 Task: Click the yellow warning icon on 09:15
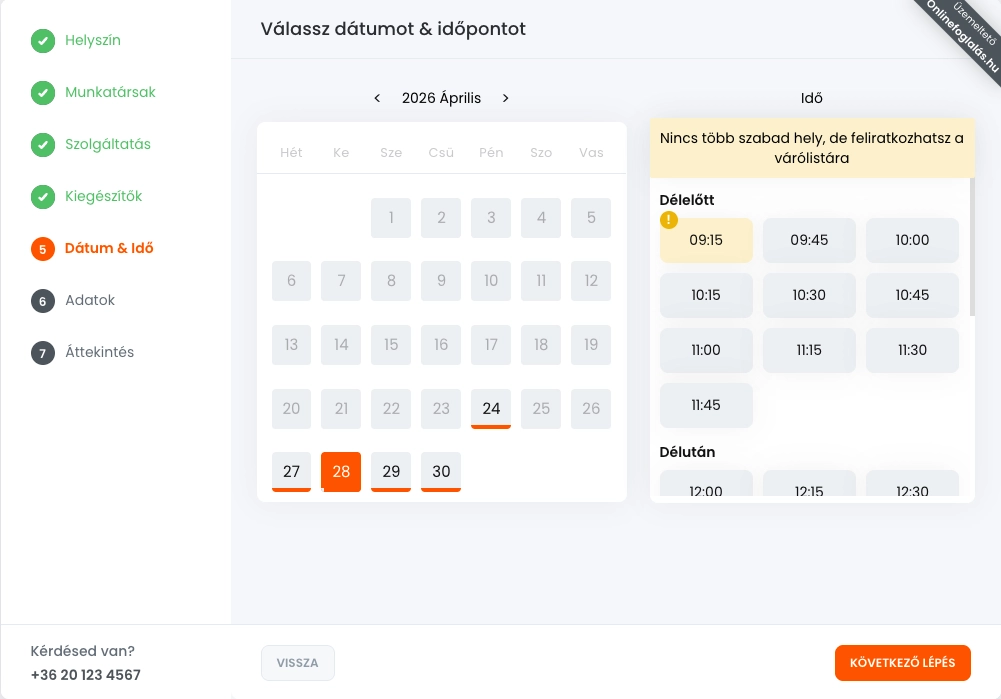669,220
